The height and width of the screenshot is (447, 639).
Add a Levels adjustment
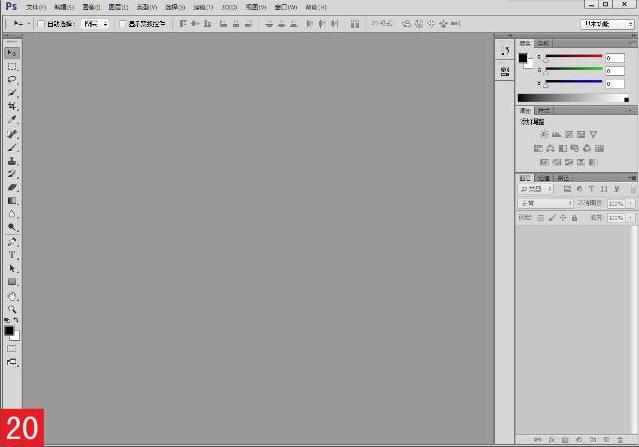click(x=556, y=134)
